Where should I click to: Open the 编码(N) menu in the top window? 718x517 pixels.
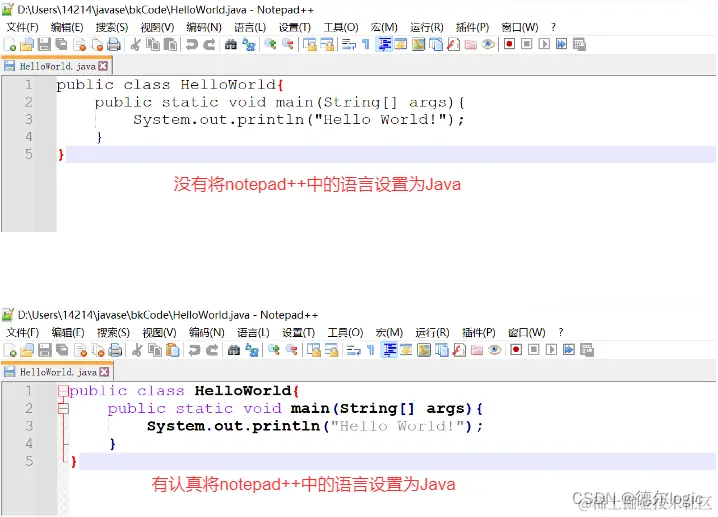(204, 27)
